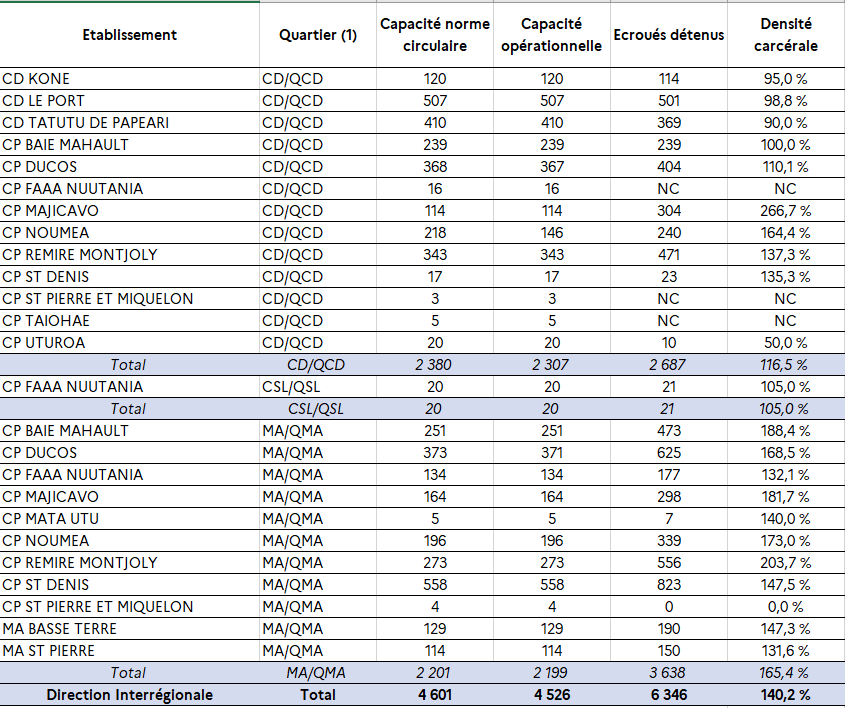
Task: Click the 0,0 % density cell
Action: 785,607
